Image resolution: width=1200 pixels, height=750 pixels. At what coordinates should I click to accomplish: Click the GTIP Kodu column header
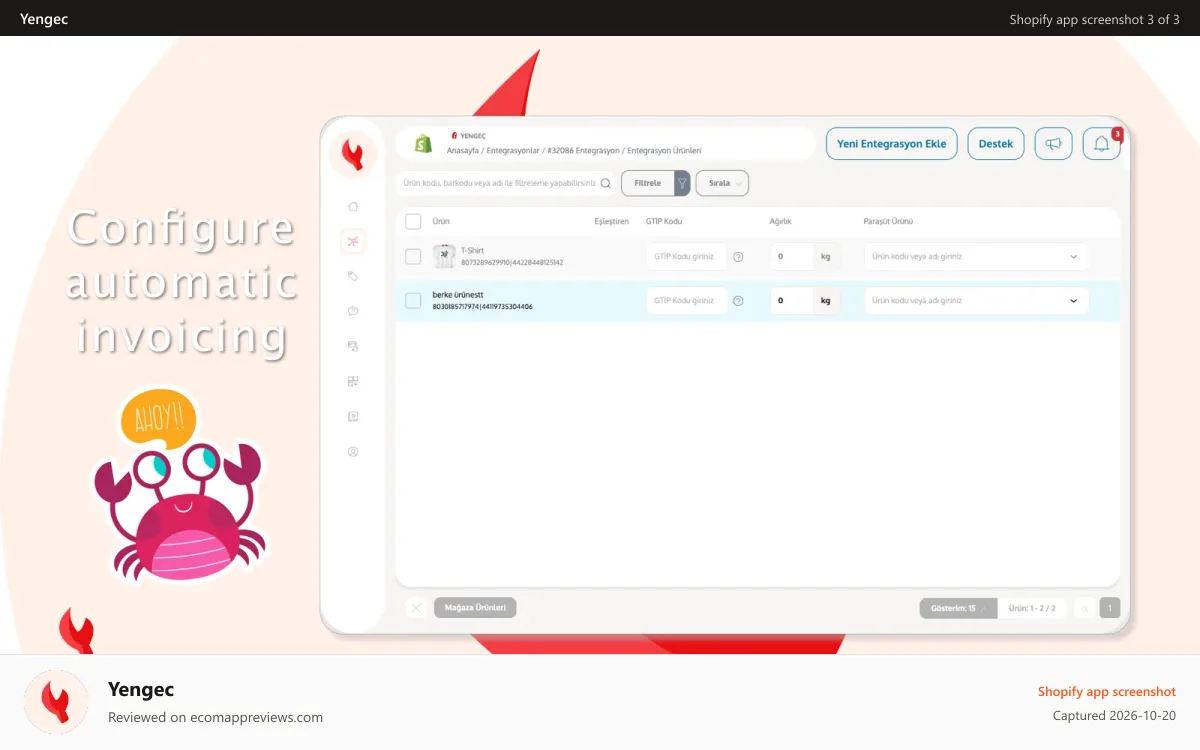[x=664, y=221]
